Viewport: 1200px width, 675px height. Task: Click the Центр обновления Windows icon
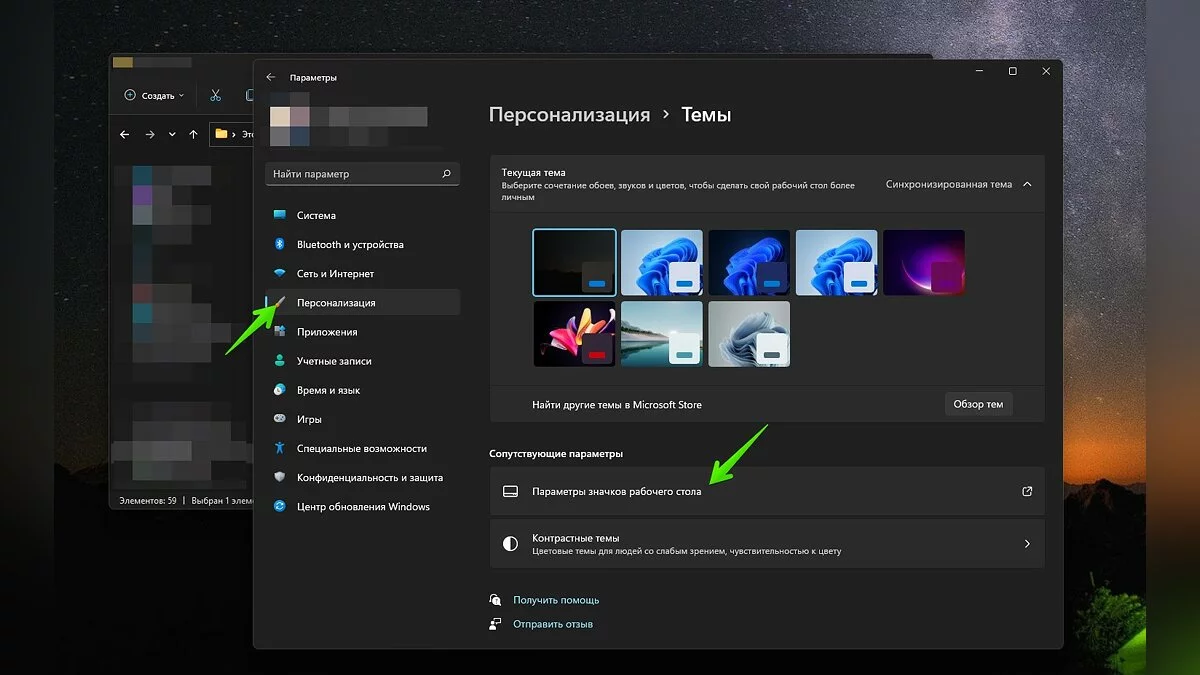point(279,506)
